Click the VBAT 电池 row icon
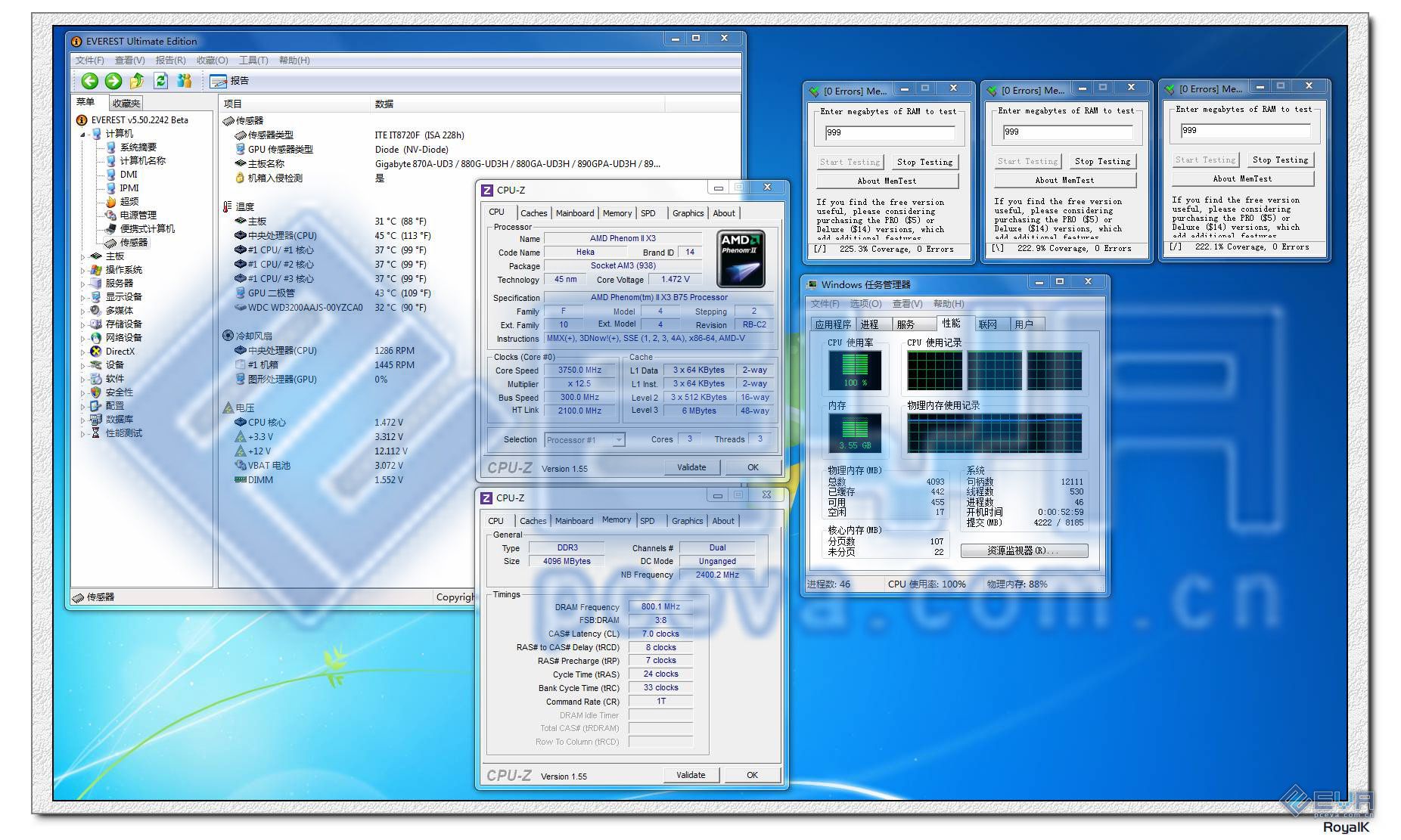 pos(240,466)
